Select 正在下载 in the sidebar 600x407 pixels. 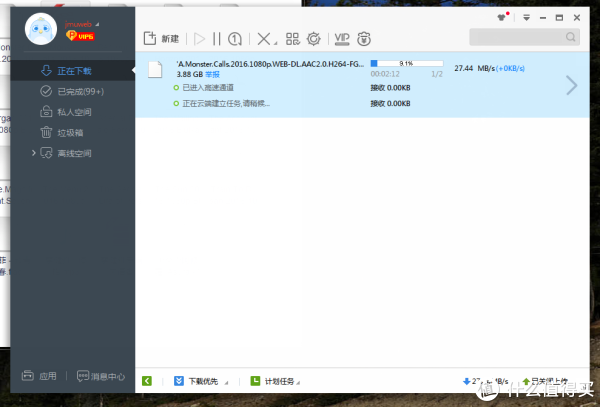click(x=70, y=71)
